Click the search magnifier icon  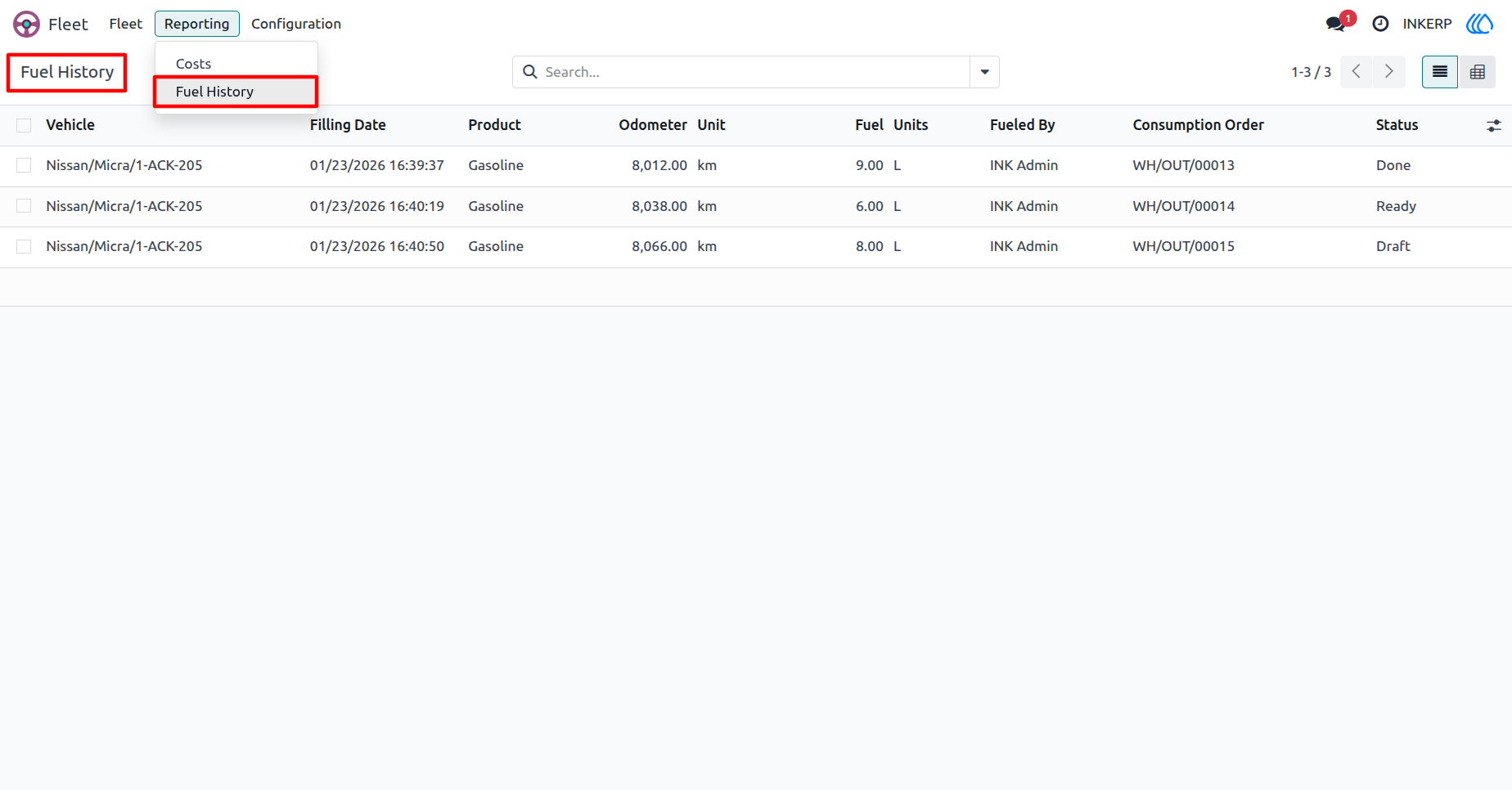530,72
